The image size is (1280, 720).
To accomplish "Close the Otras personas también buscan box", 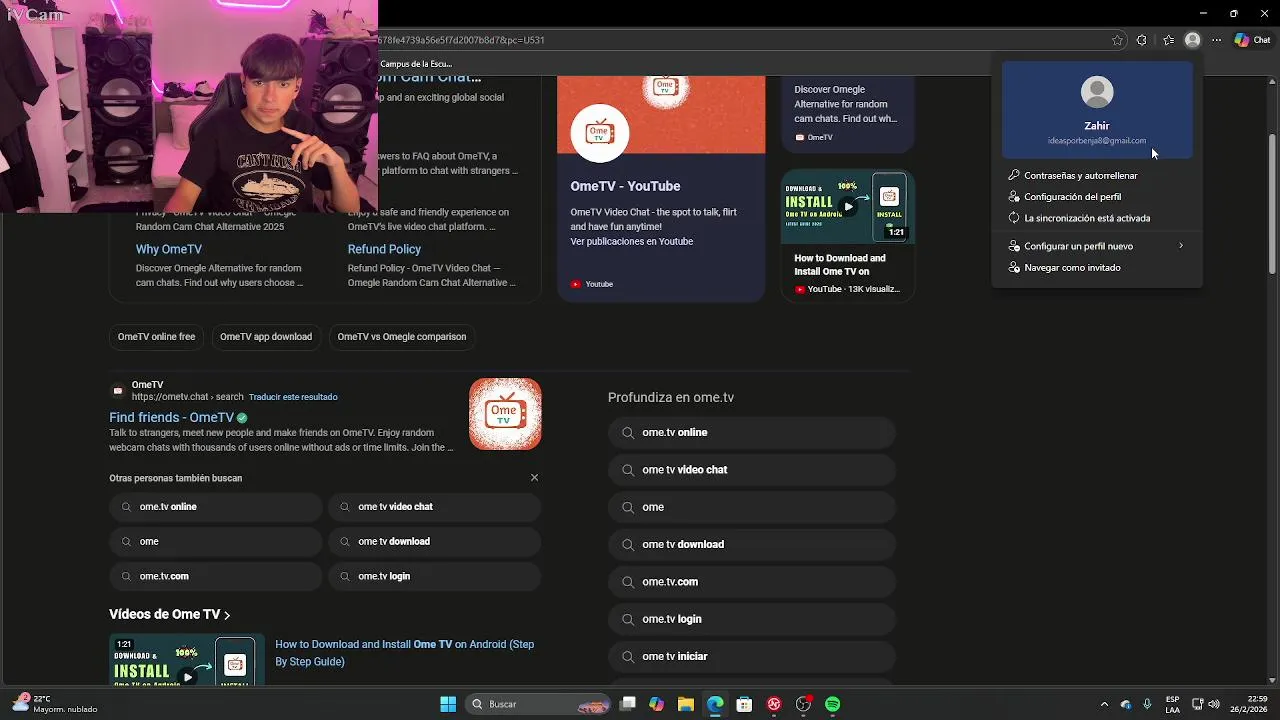I will pyautogui.click(x=534, y=478).
